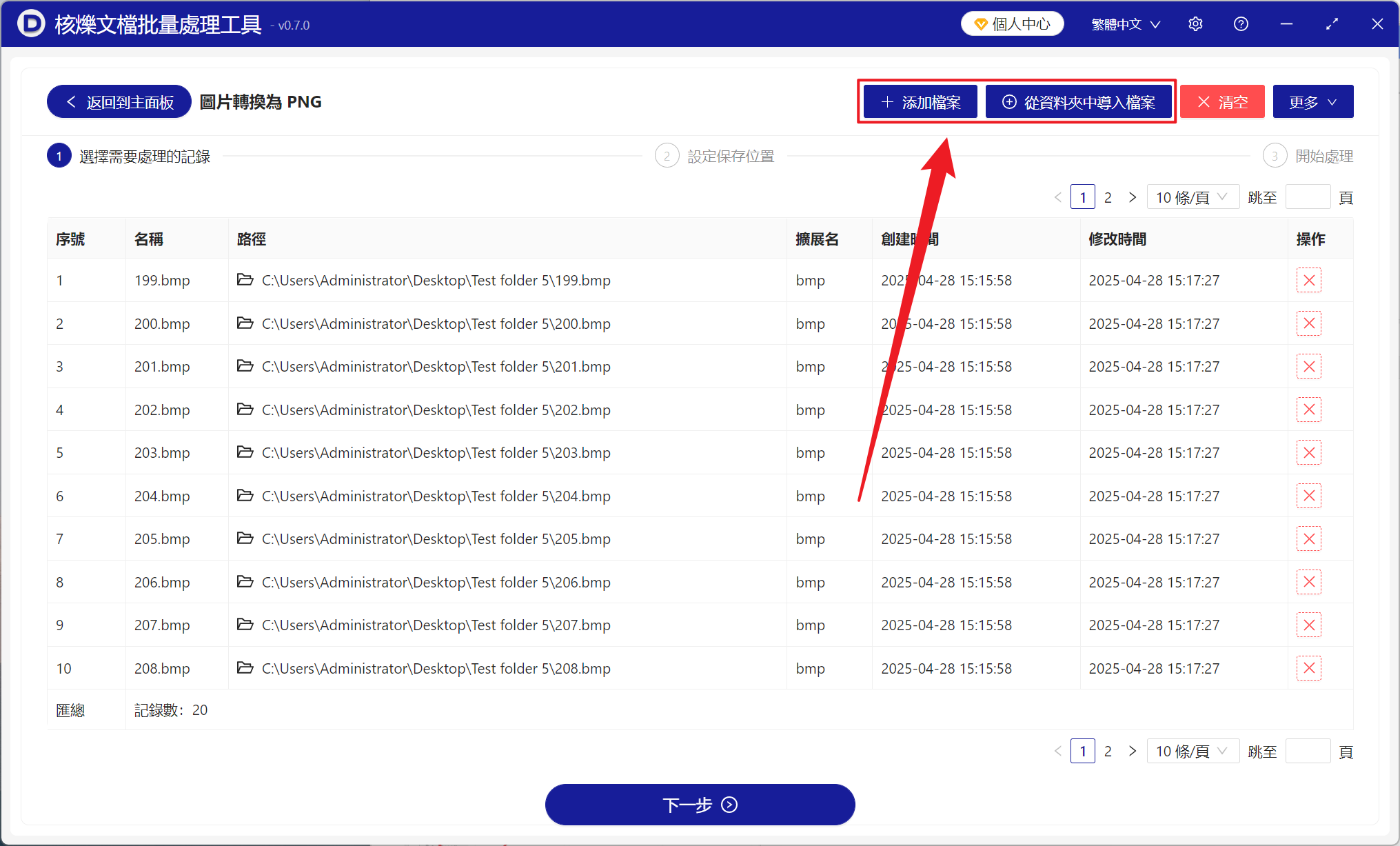Open folder icon for 199.bmp path
The height and width of the screenshot is (846, 1400).
(245, 279)
